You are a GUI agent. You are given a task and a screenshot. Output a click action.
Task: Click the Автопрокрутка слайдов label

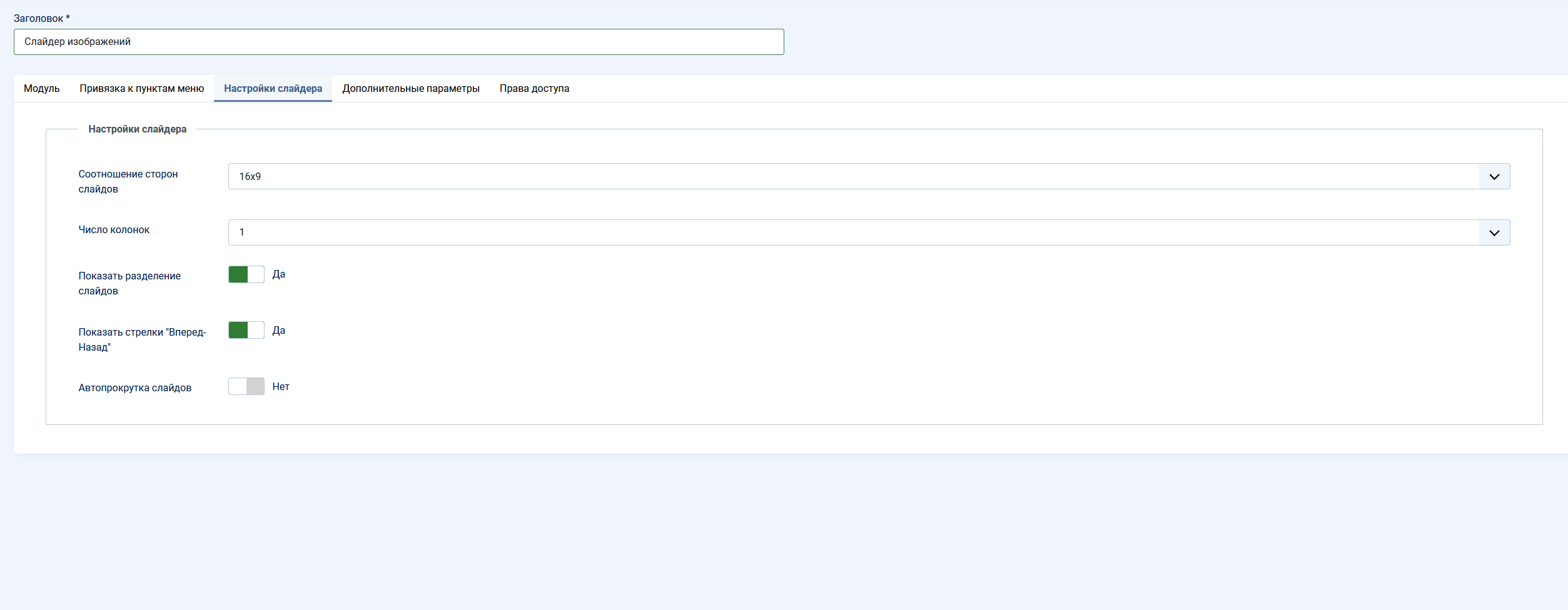(134, 388)
